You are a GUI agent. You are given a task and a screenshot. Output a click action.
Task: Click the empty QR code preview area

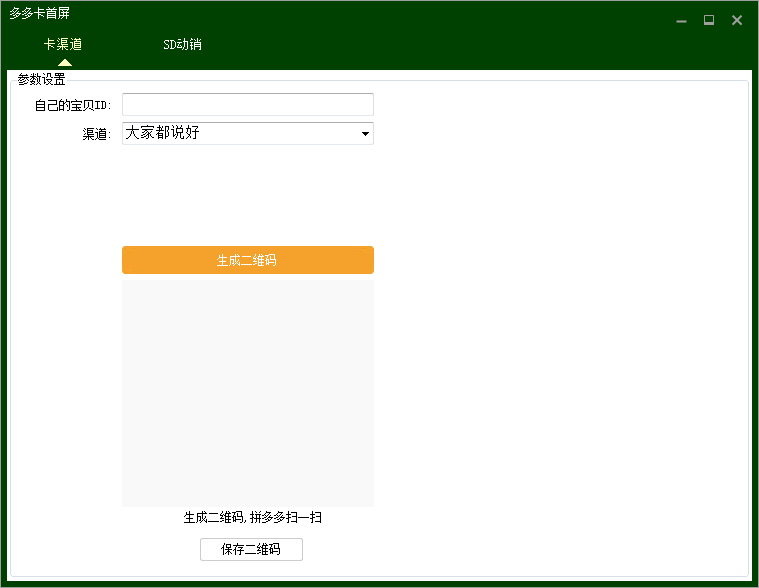[x=247, y=390]
